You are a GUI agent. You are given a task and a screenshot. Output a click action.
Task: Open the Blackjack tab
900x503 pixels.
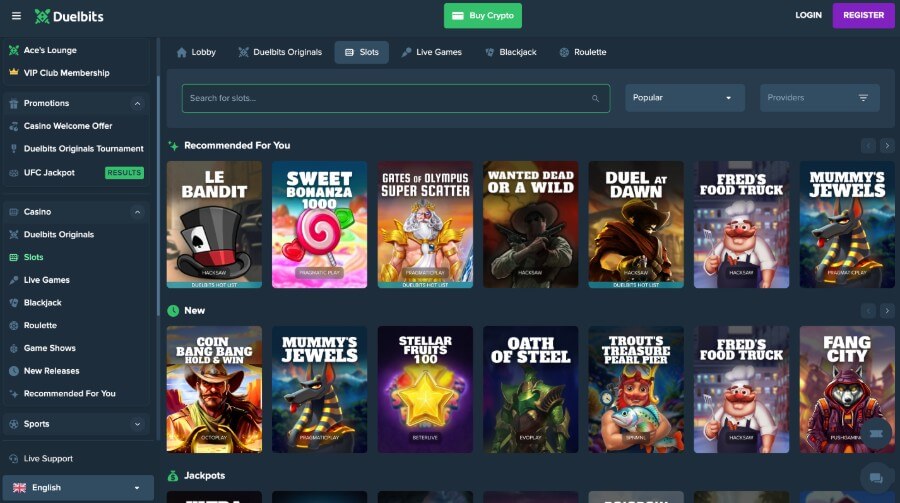click(511, 52)
